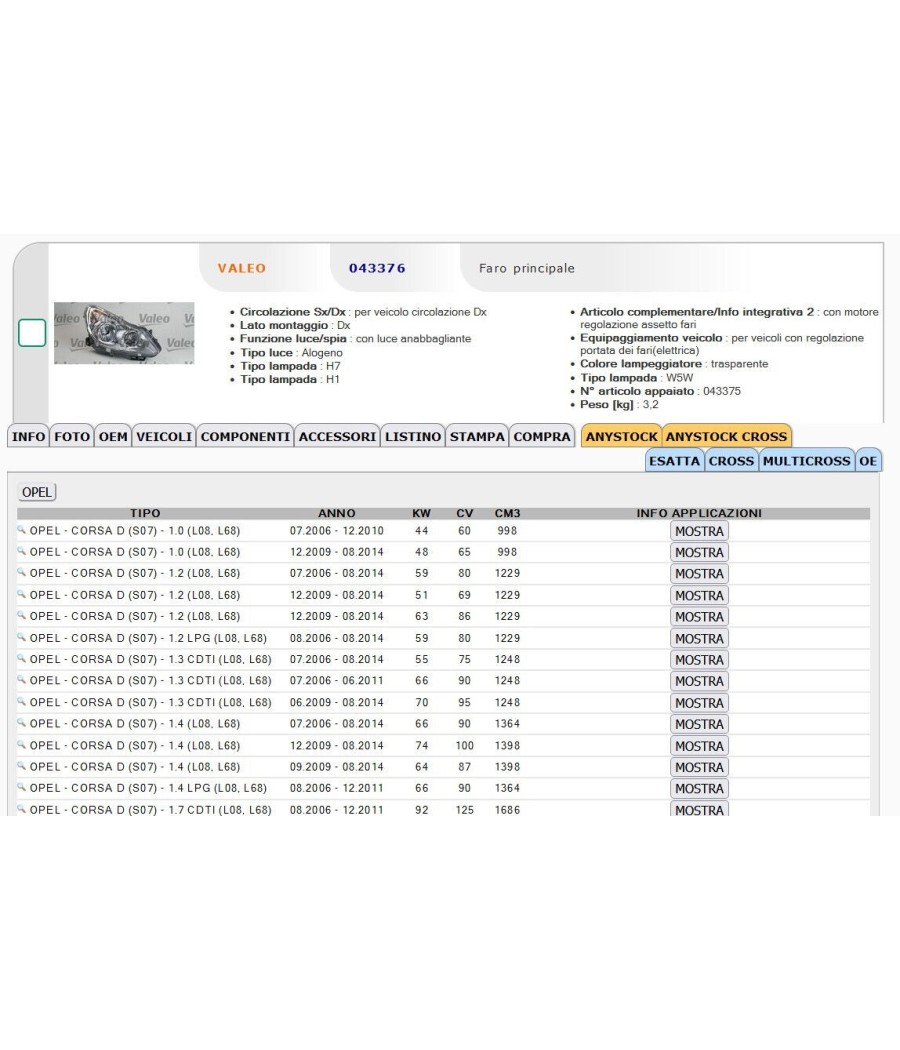Click magnifier icon for Corsa 1.0 48 kW row
This screenshot has width=900, height=1050.
(x=21, y=551)
